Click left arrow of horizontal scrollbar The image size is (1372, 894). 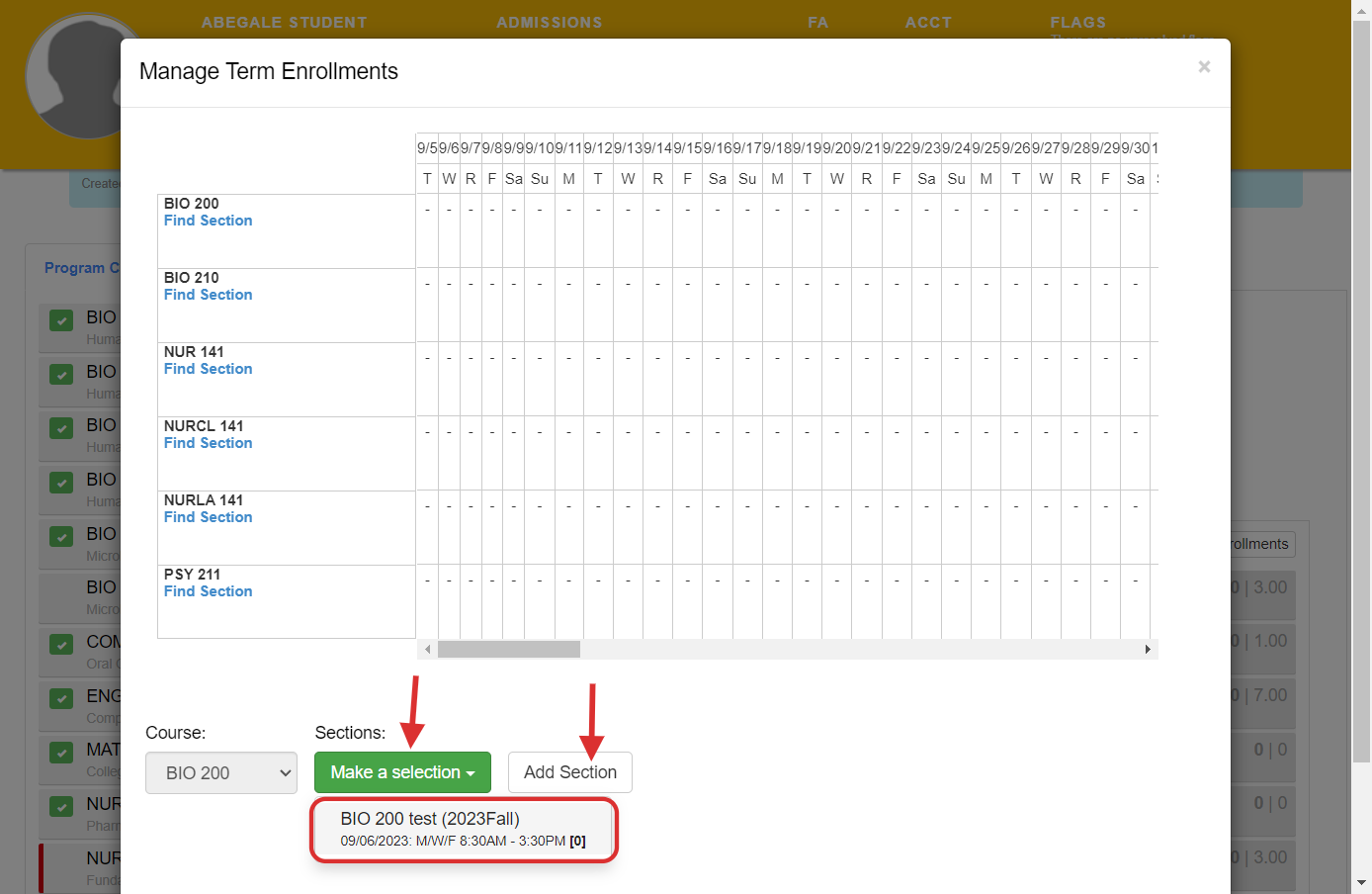(427, 650)
